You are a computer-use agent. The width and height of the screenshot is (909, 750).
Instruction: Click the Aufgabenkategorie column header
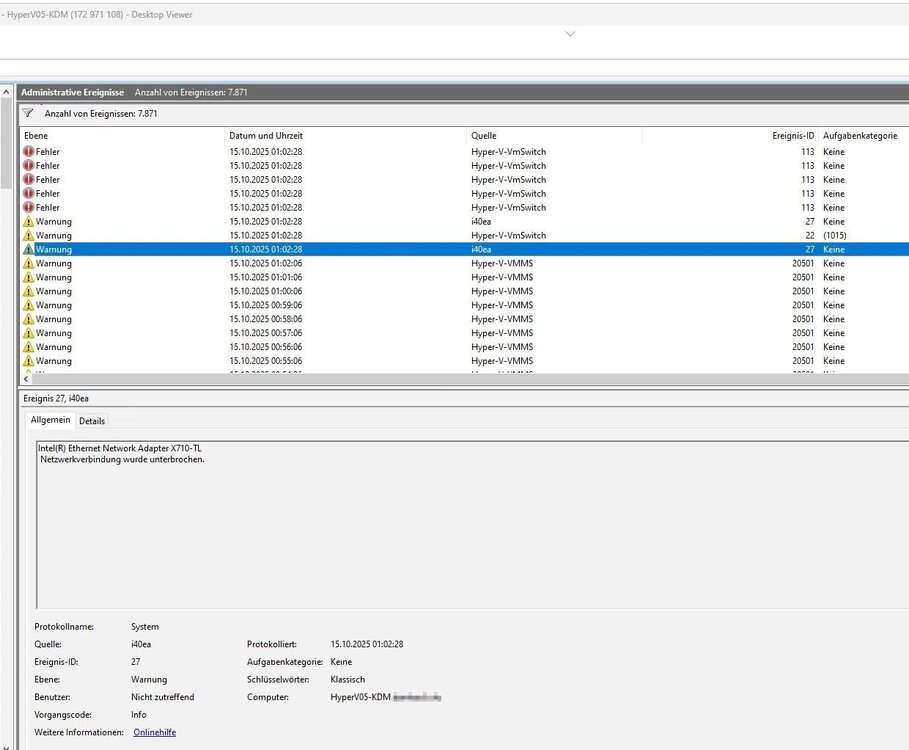(x=860, y=136)
